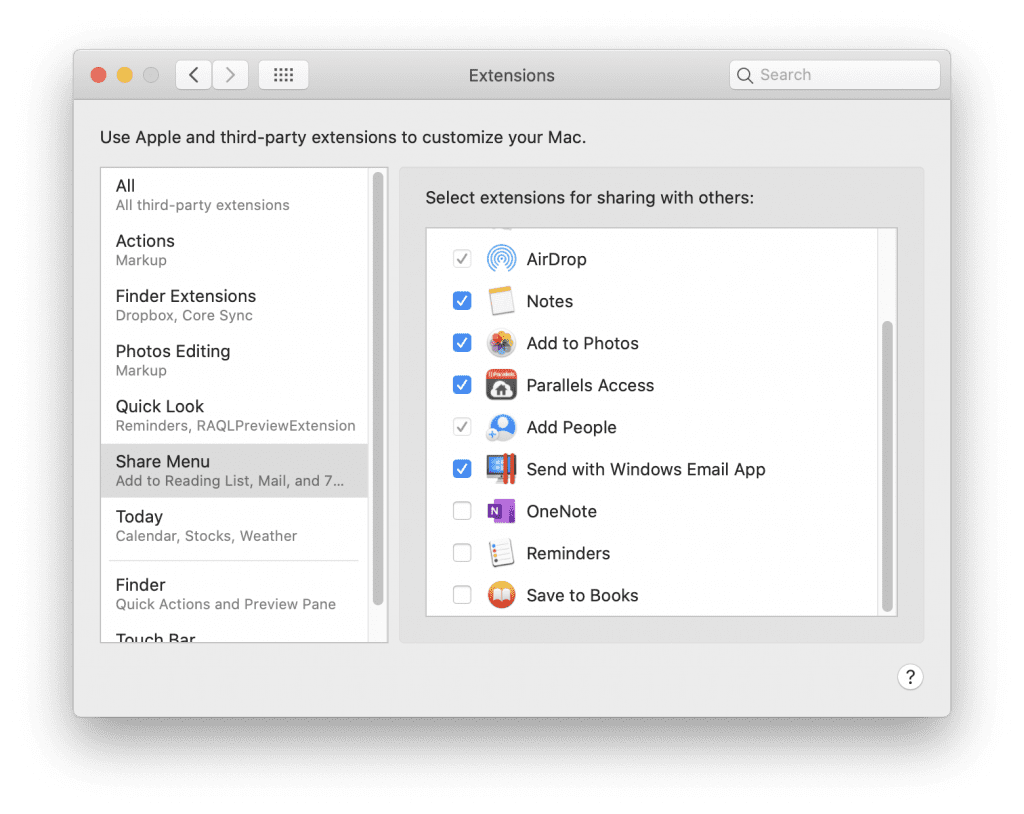This screenshot has height=814, width=1024.
Task: Click the help question mark button
Action: point(910,677)
